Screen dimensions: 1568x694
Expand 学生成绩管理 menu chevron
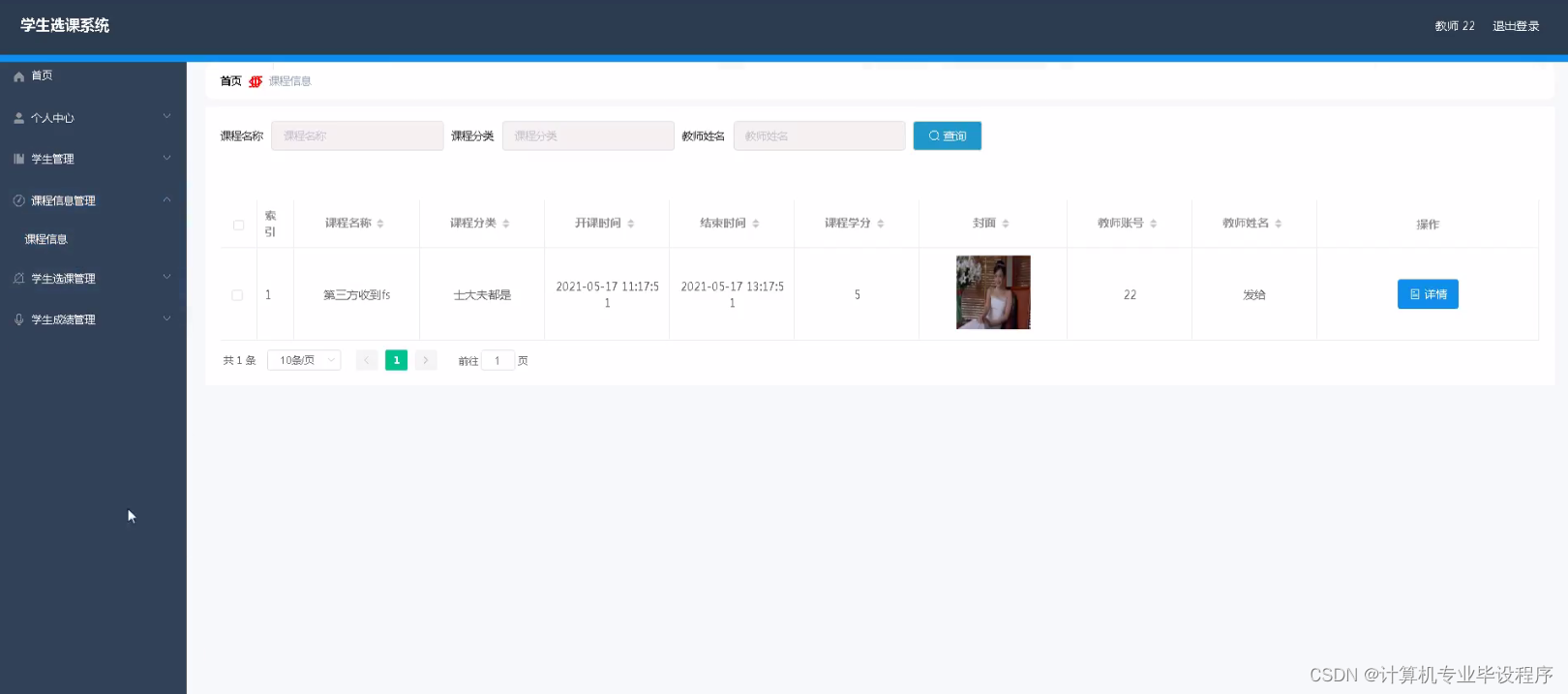pos(166,318)
